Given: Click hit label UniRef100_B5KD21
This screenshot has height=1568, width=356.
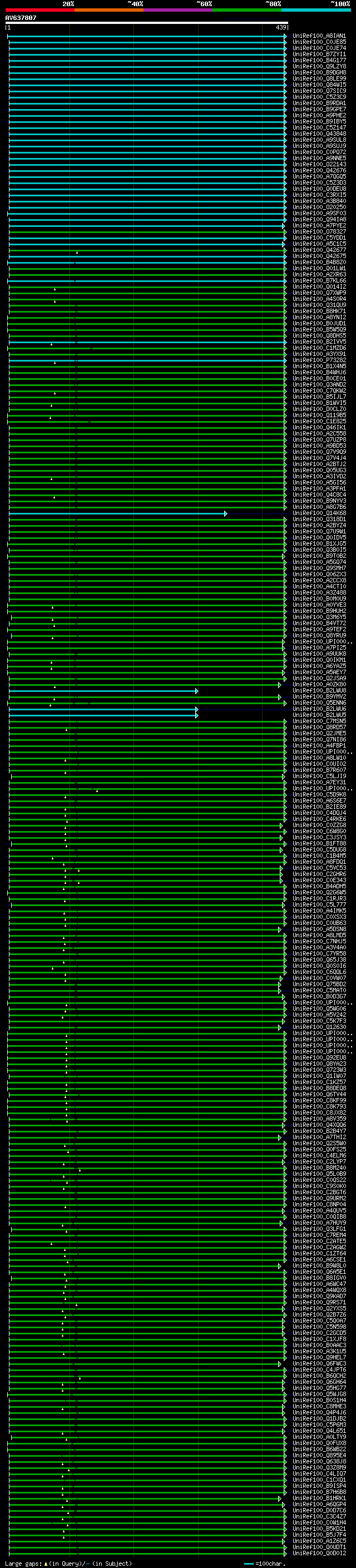Looking at the screenshot, I should pyautogui.click(x=319, y=1529).
